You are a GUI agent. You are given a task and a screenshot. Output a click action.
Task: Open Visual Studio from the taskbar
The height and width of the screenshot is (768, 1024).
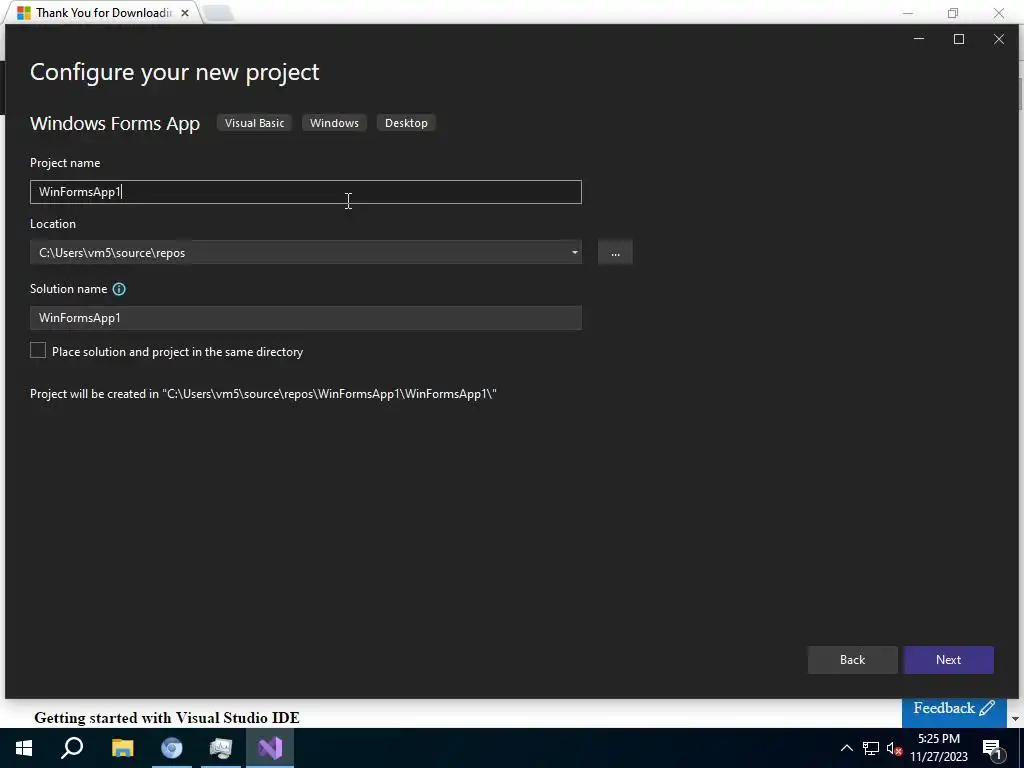point(270,748)
